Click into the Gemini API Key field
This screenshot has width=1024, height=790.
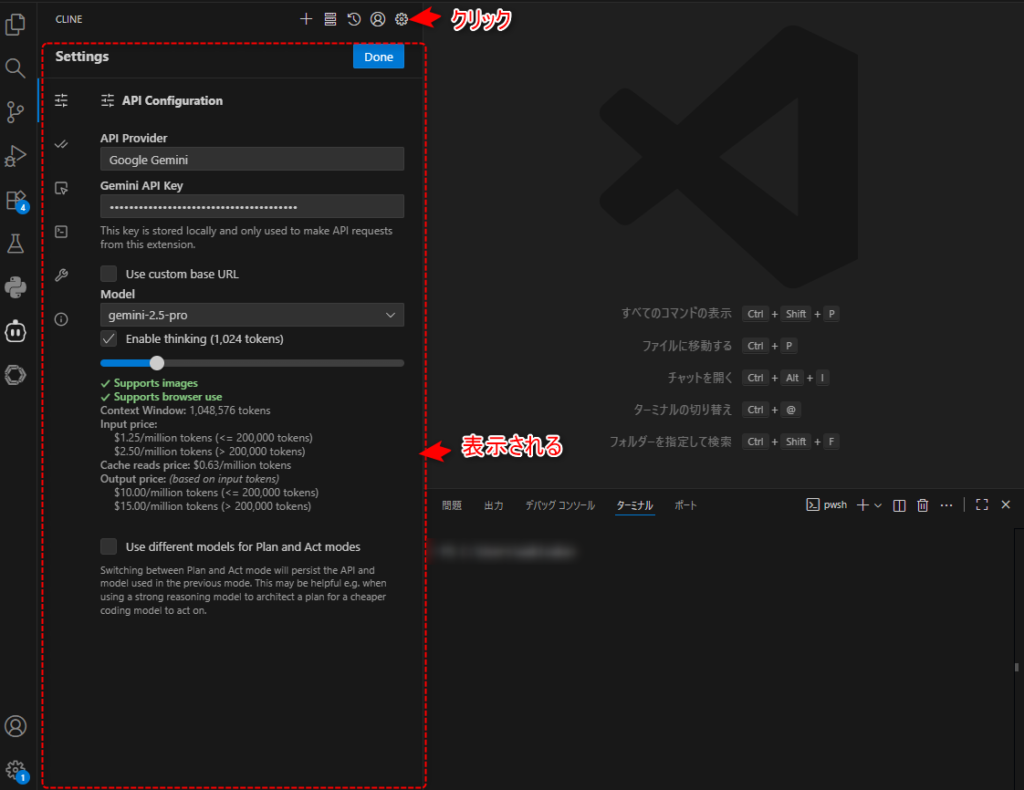252,206
